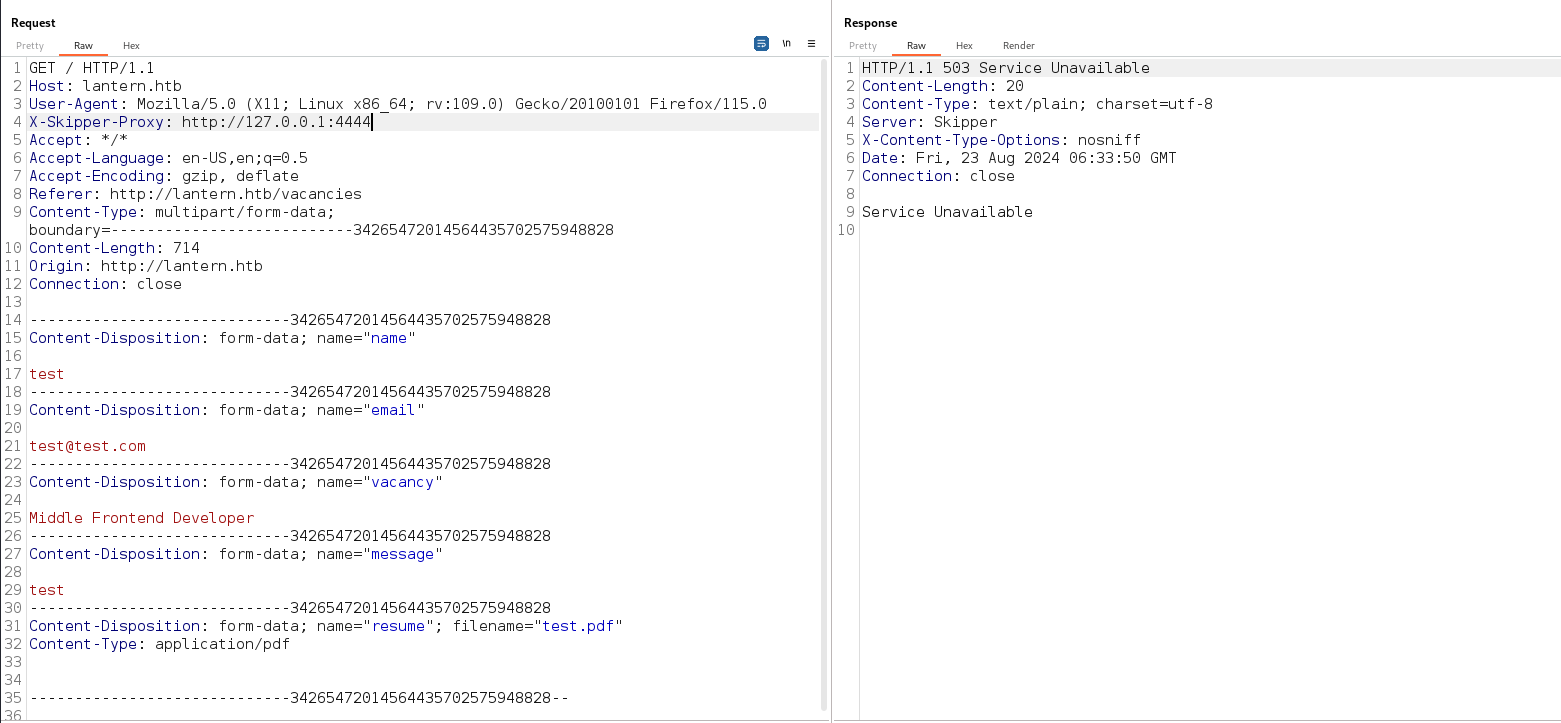This screenshot has height=723, width=1561.
Task: Click the 'Content-Length: 714' line
Action: (x=114, y=248)
